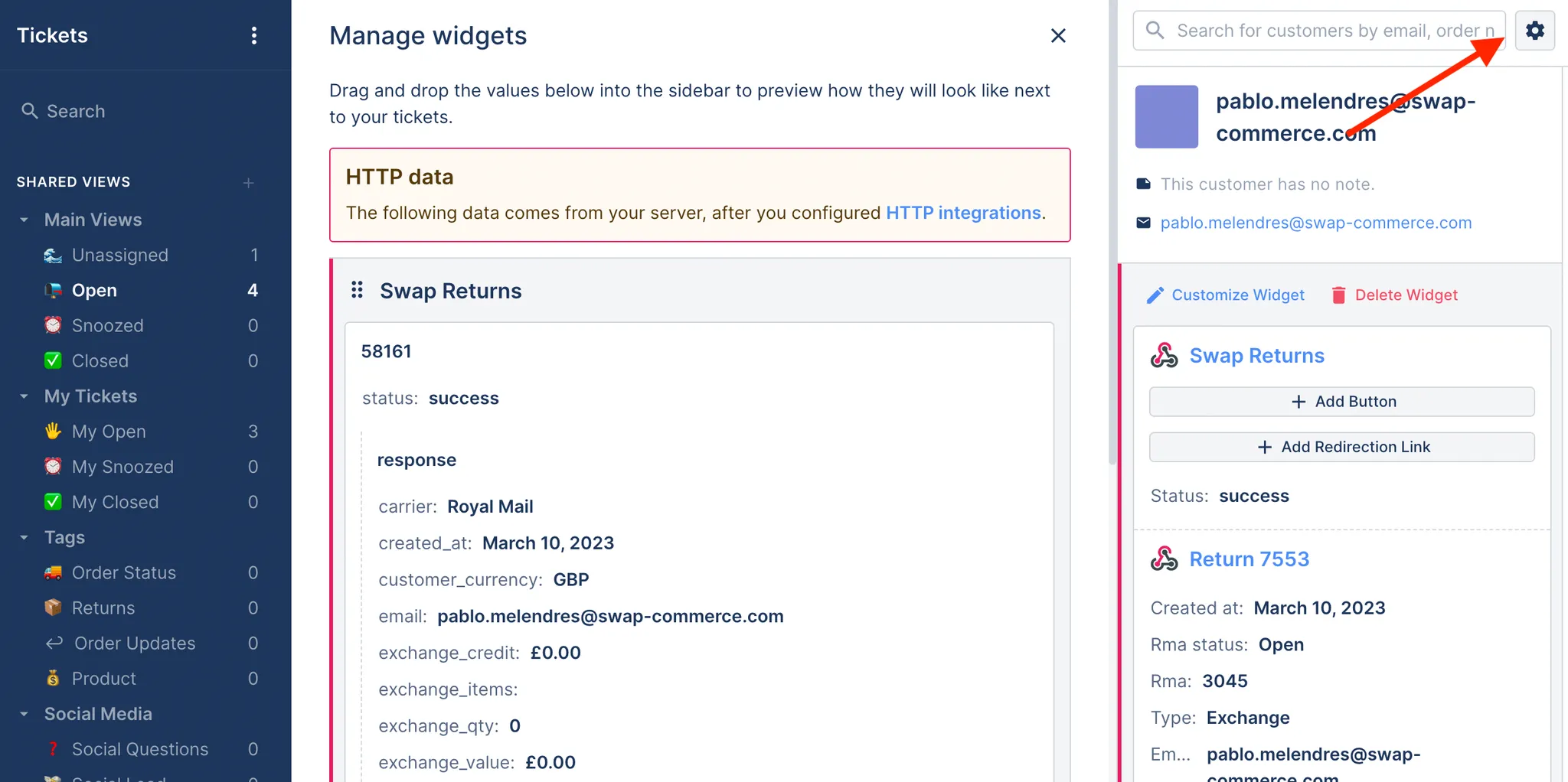Open the Swap Returns title link in widget
This screenshot has height=782, width=1568.
coord(1256,356)
